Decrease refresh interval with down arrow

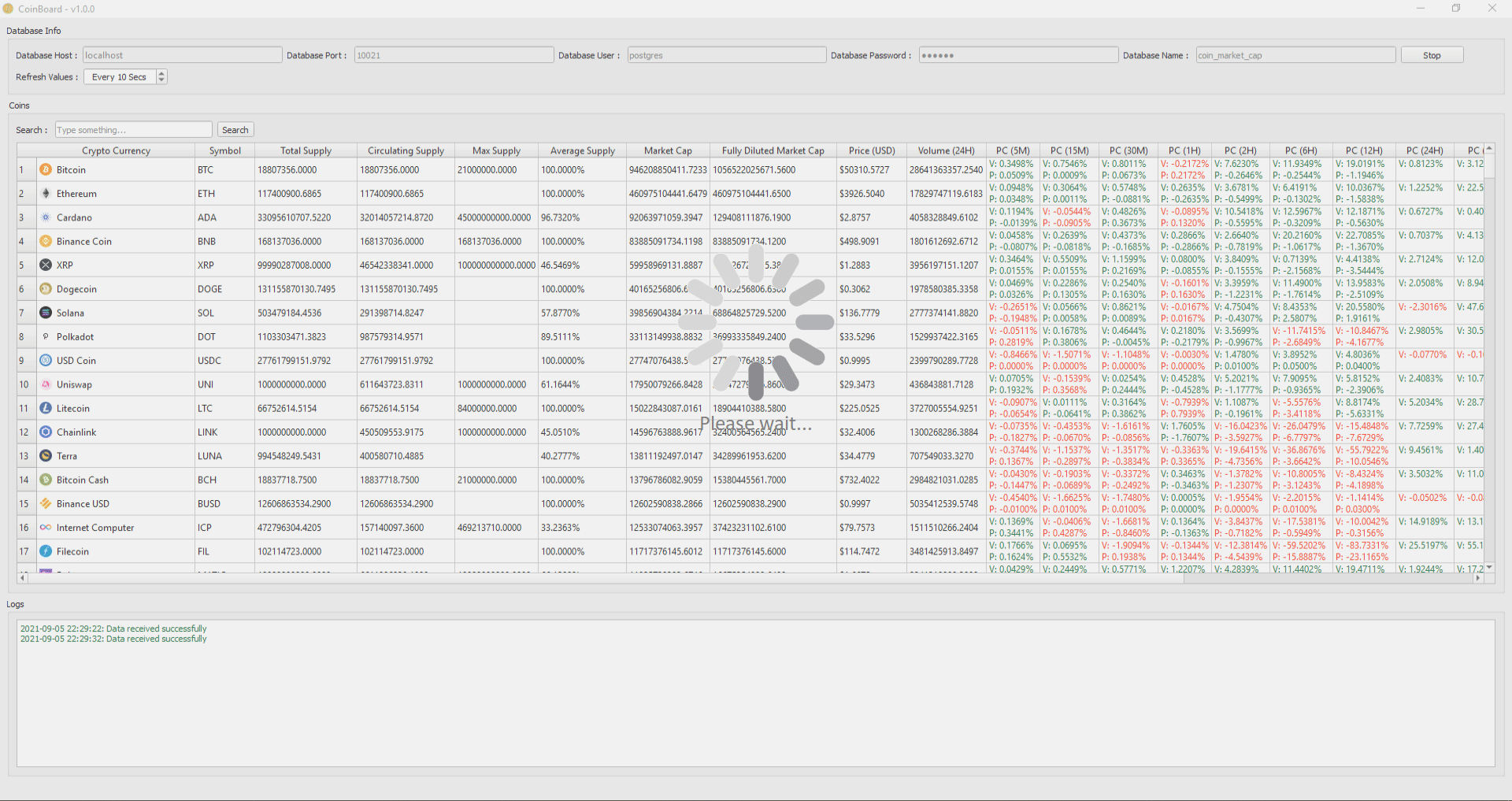click(x=161, y=80)
